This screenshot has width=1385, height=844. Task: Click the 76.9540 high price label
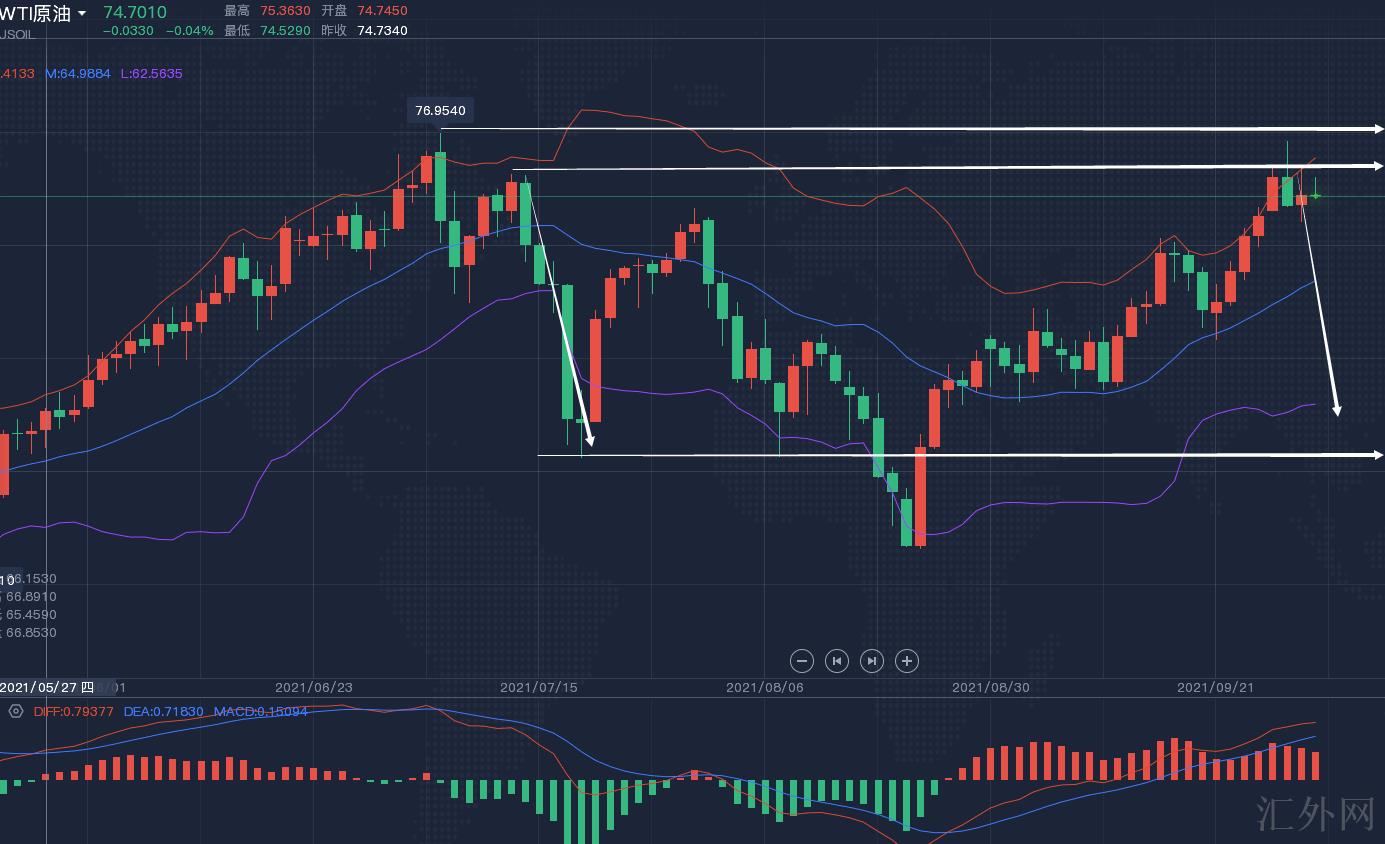coord(440,110)
